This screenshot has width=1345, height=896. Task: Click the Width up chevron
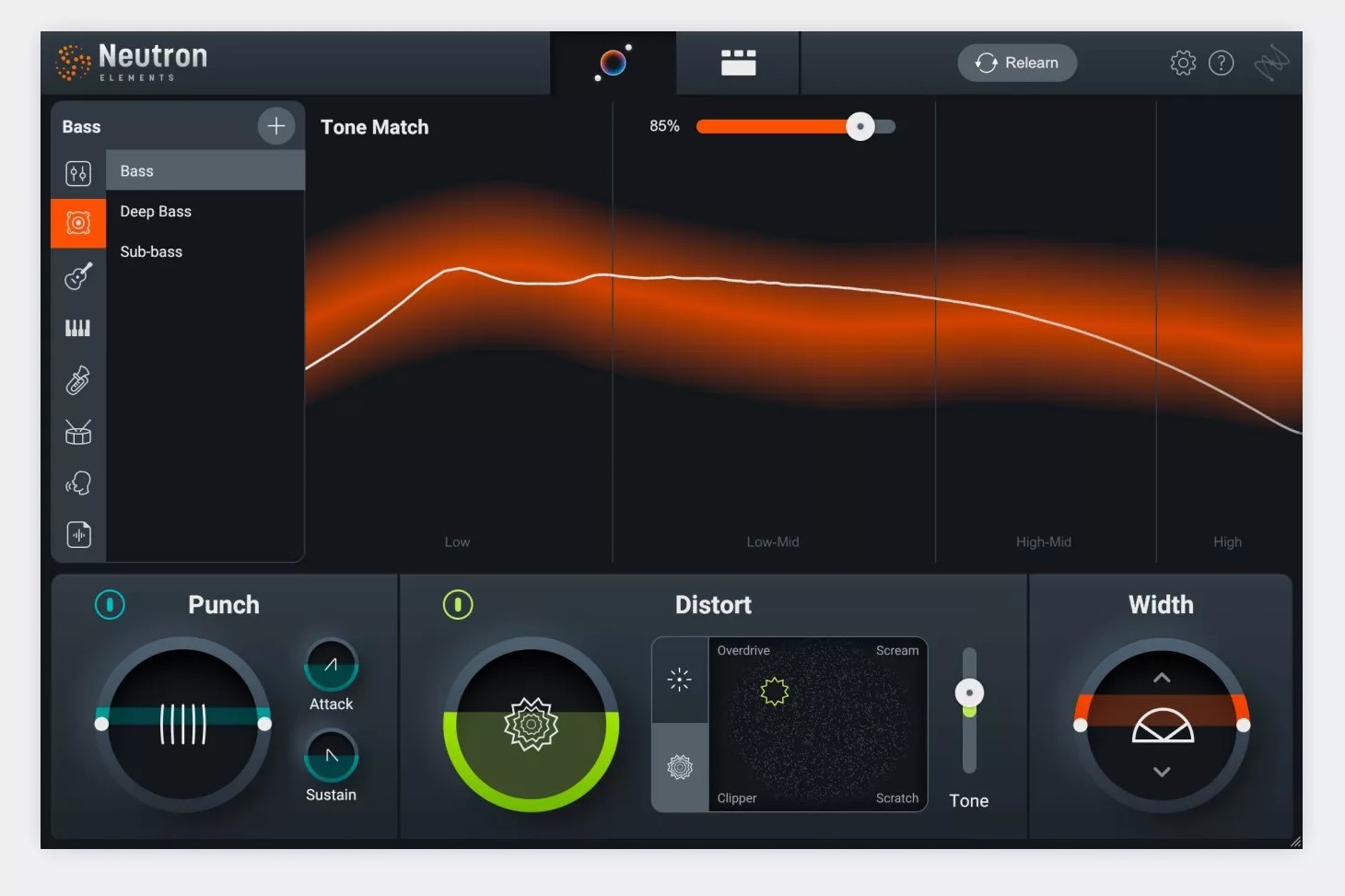click(x=1162, y=678)
